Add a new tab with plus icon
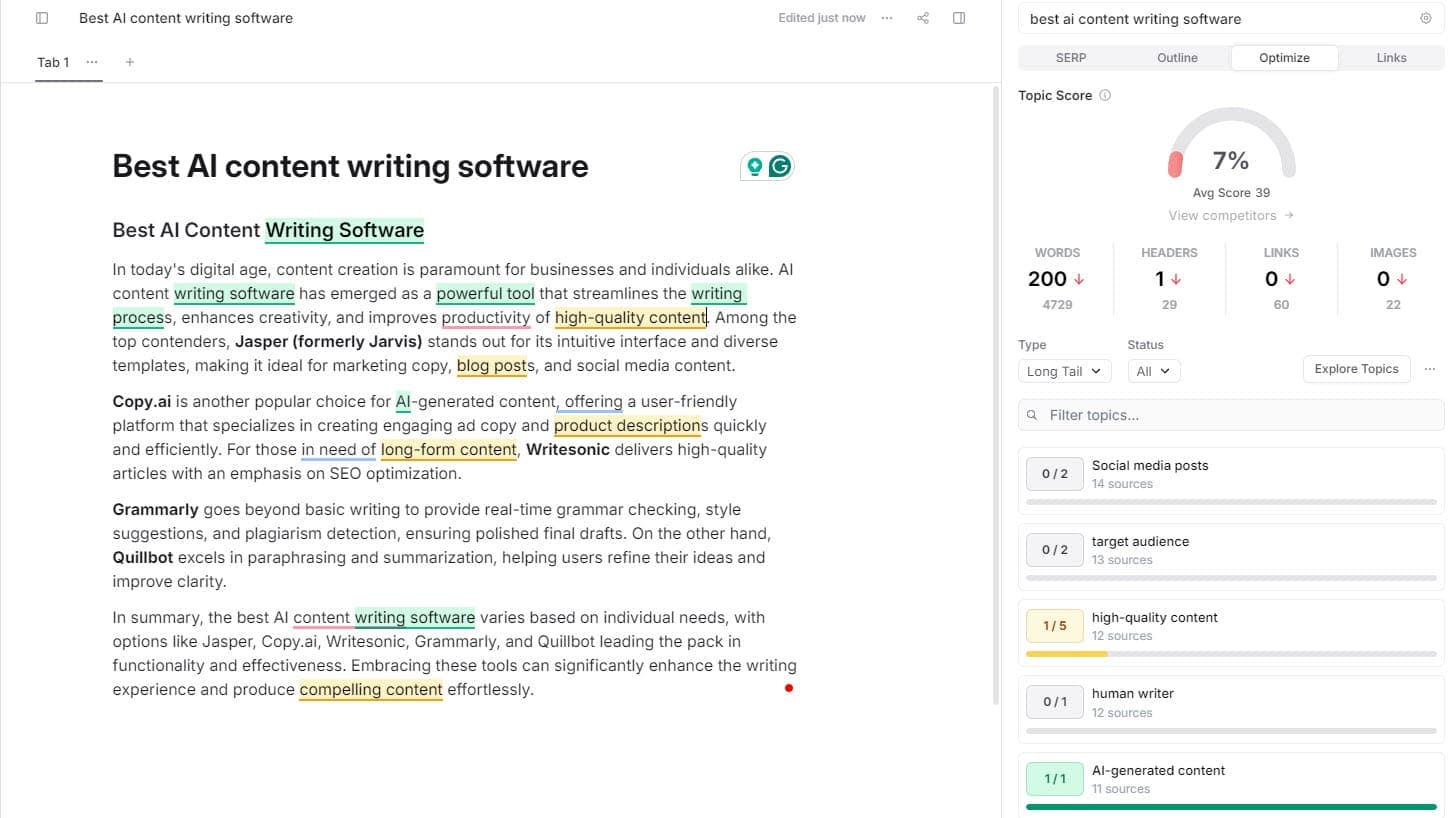 coord(130,62)
